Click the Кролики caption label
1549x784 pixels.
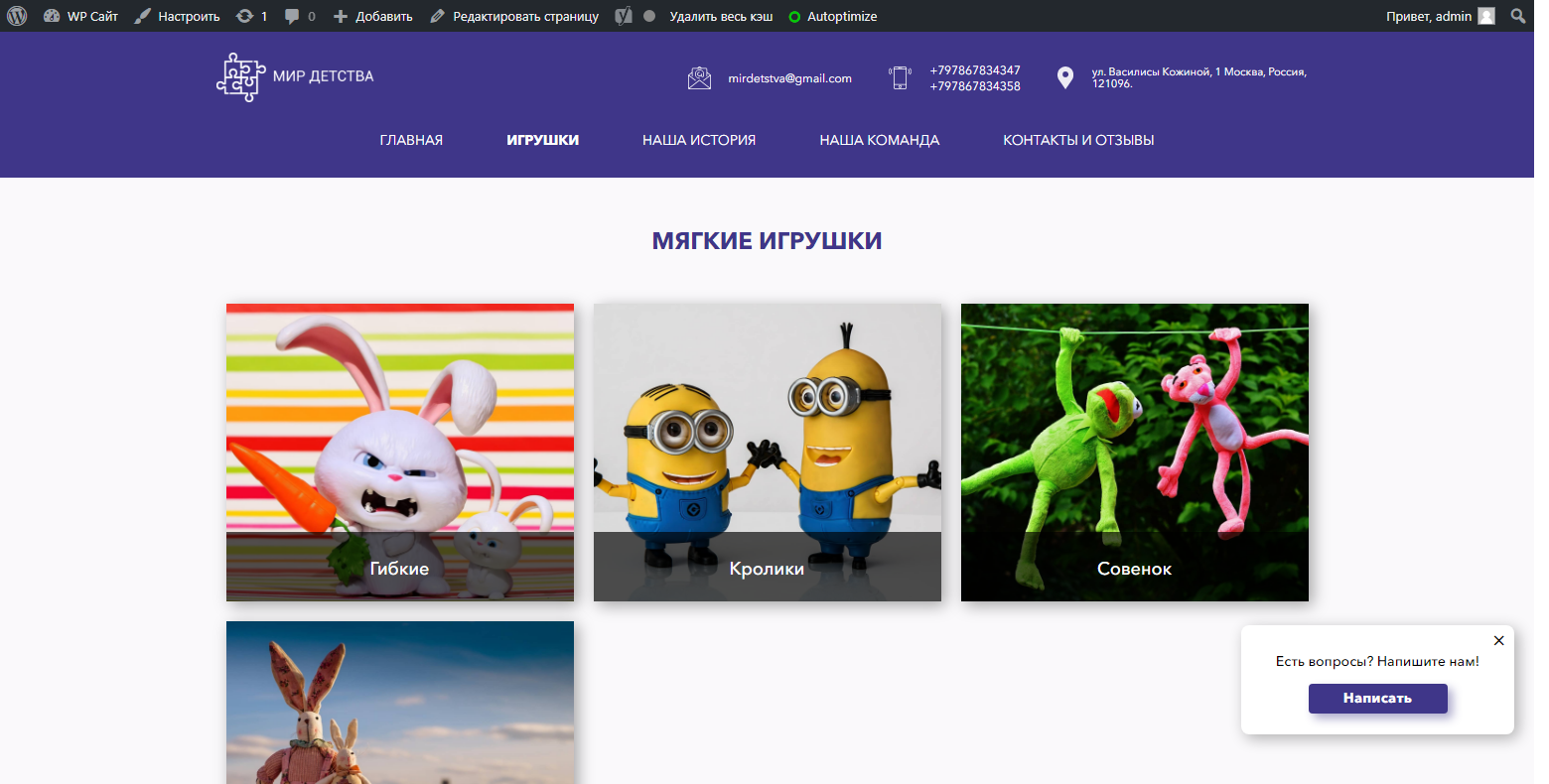click(x=767, y=569)
